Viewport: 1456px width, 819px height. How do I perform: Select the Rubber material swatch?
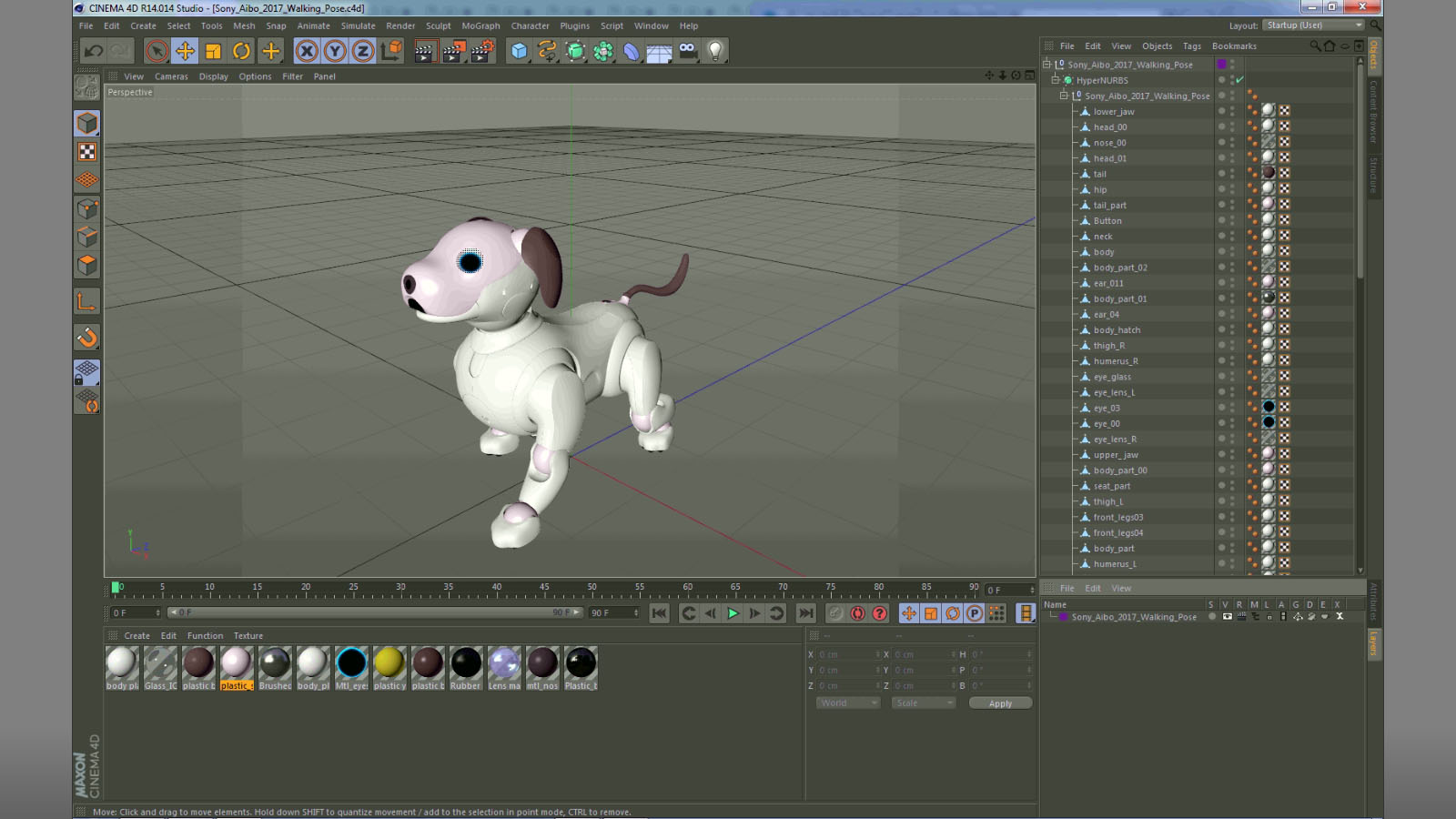(x=466, y=668)
